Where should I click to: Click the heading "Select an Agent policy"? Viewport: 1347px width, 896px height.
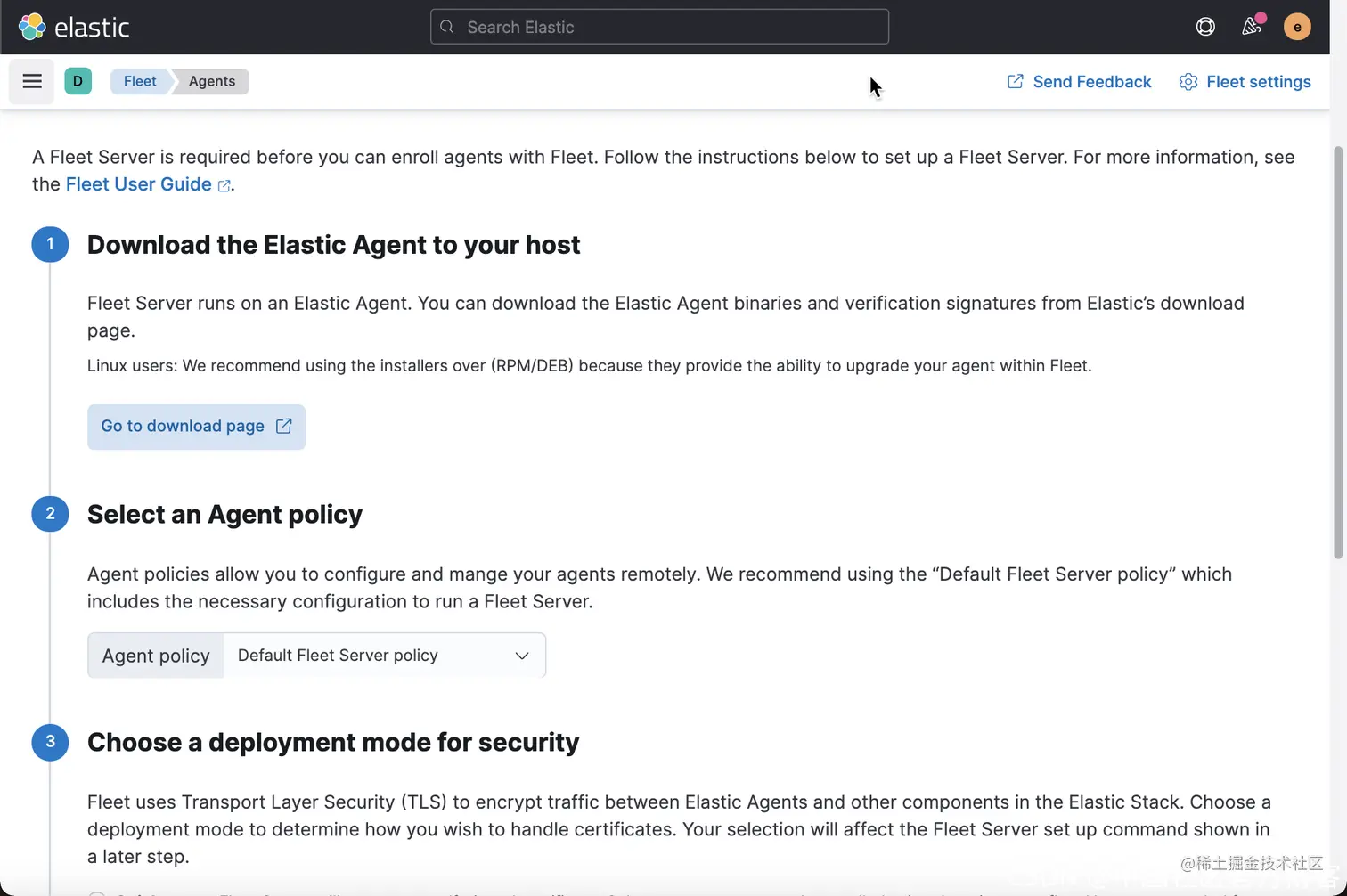click(x=224, y=514)
